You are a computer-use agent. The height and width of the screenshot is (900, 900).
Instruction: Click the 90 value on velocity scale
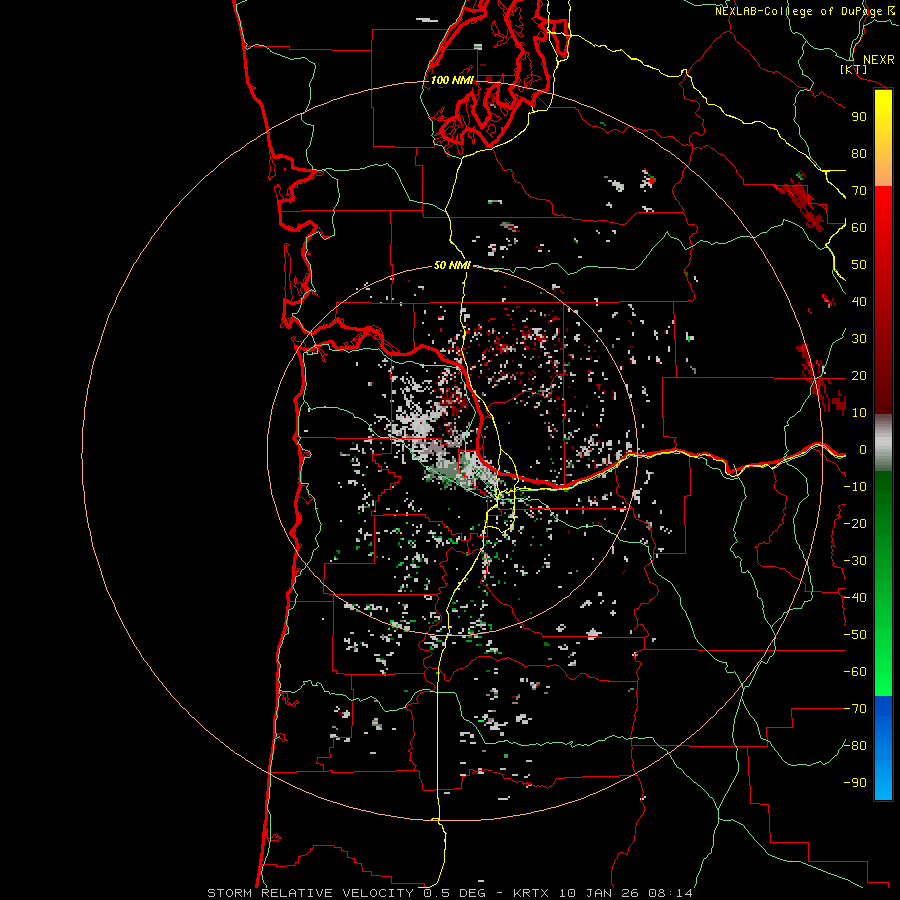[x=859, y=117]
